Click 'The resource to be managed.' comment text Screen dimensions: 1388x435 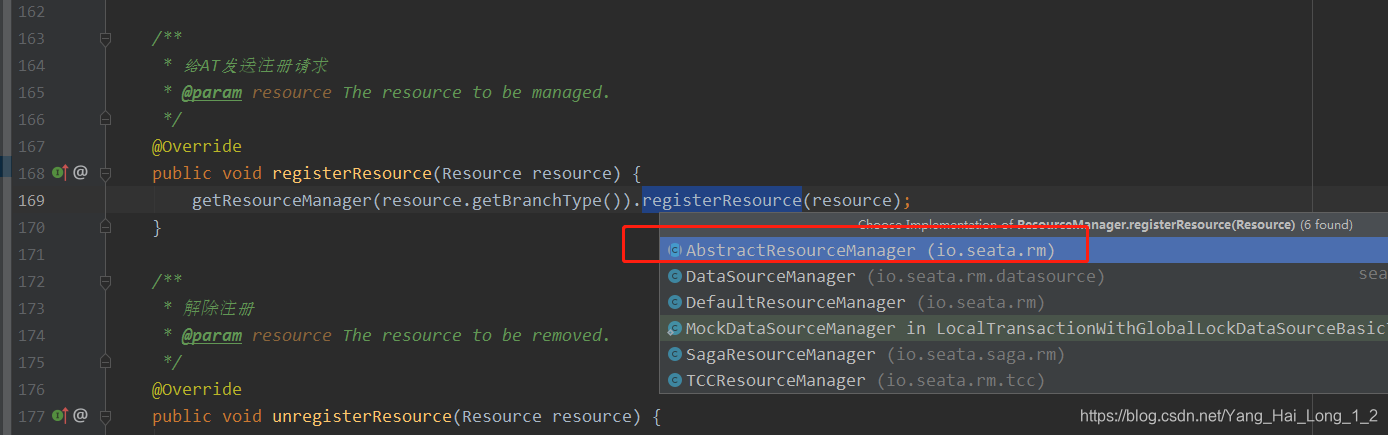(476, 92)
